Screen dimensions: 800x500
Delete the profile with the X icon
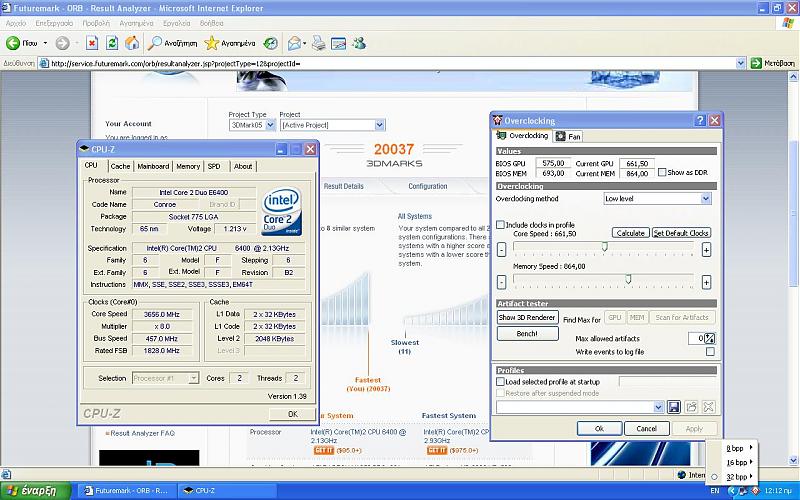click(708, 407)
